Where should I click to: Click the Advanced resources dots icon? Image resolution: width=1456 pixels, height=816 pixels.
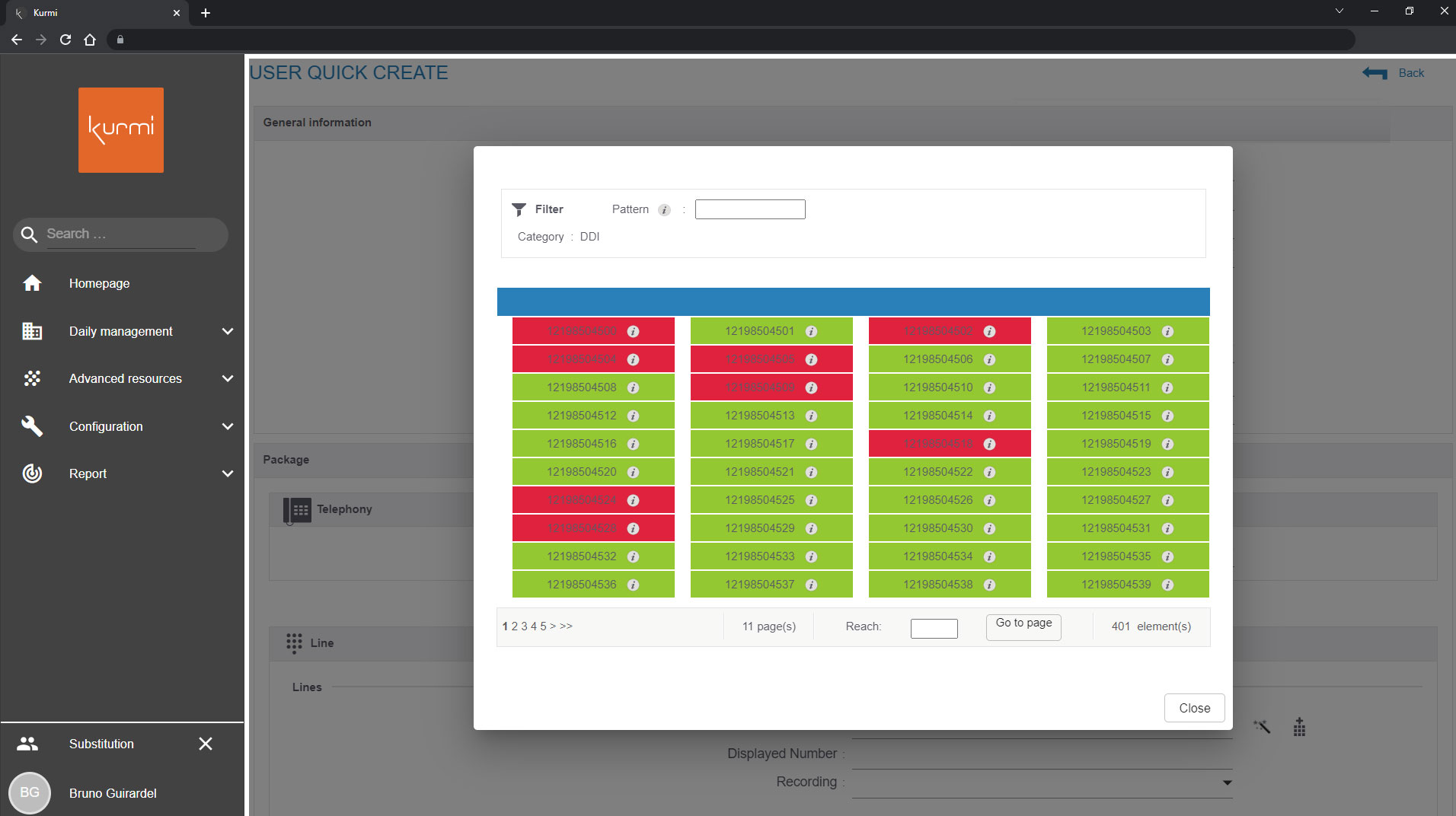pos(32,378)
